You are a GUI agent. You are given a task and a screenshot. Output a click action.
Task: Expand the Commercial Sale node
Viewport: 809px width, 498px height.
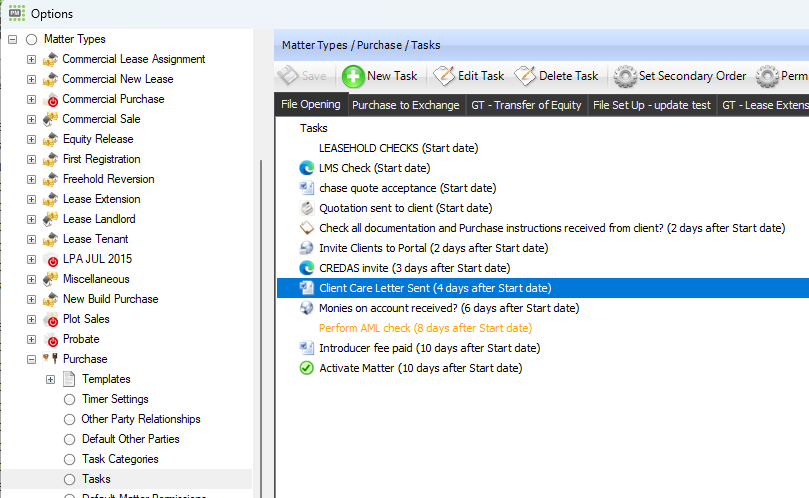(x=31, y=120)
